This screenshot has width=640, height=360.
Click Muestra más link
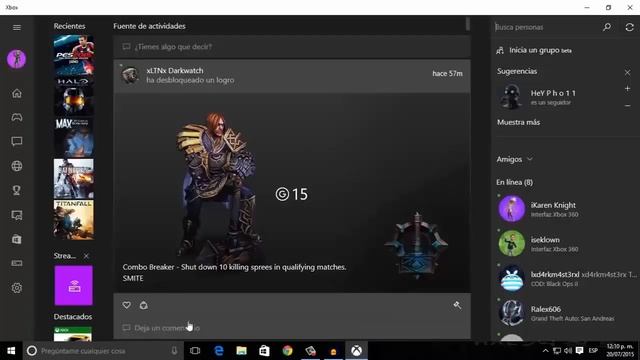[x=518, y=122]
